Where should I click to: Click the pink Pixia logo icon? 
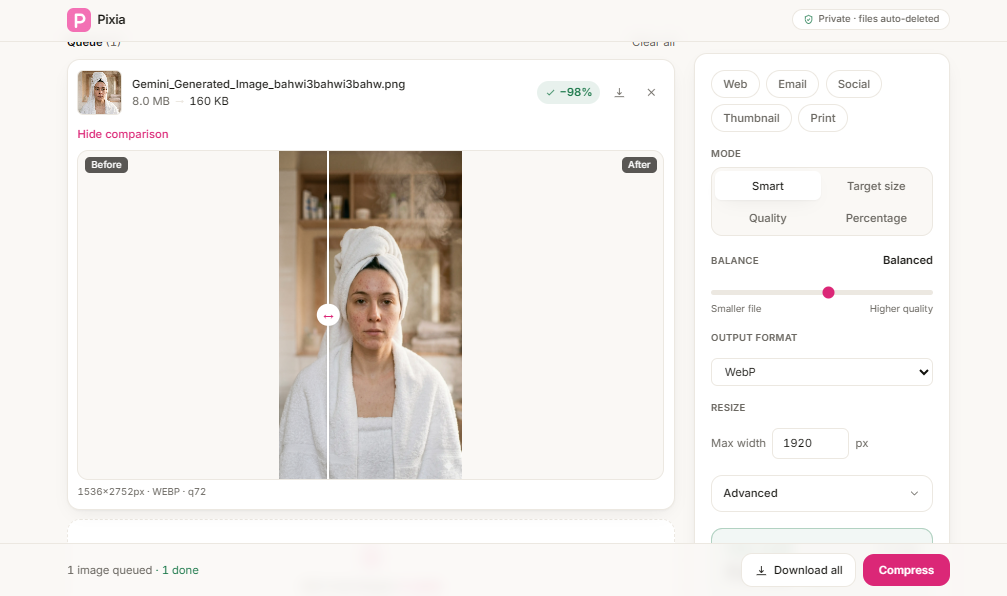click(79, 20)
